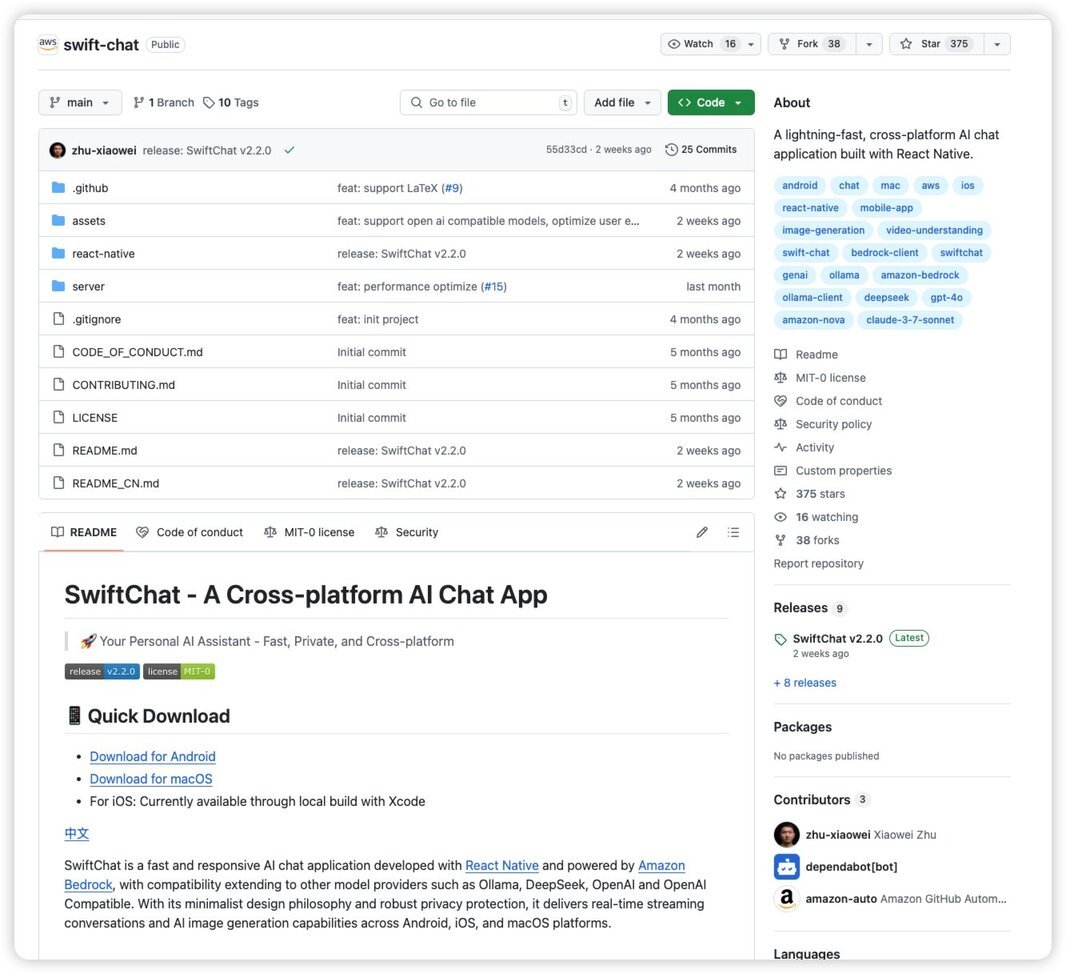The height and width of the screenshot is (974, 1066).
Task: Click the release v2.2.0 badge
Action: click(103, 672)
